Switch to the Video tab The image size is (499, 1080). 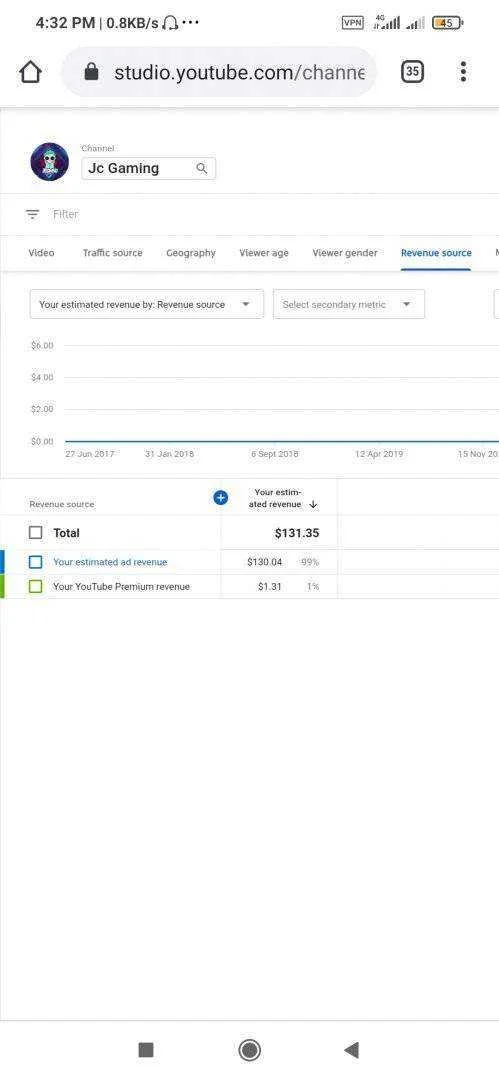[41, 253]
